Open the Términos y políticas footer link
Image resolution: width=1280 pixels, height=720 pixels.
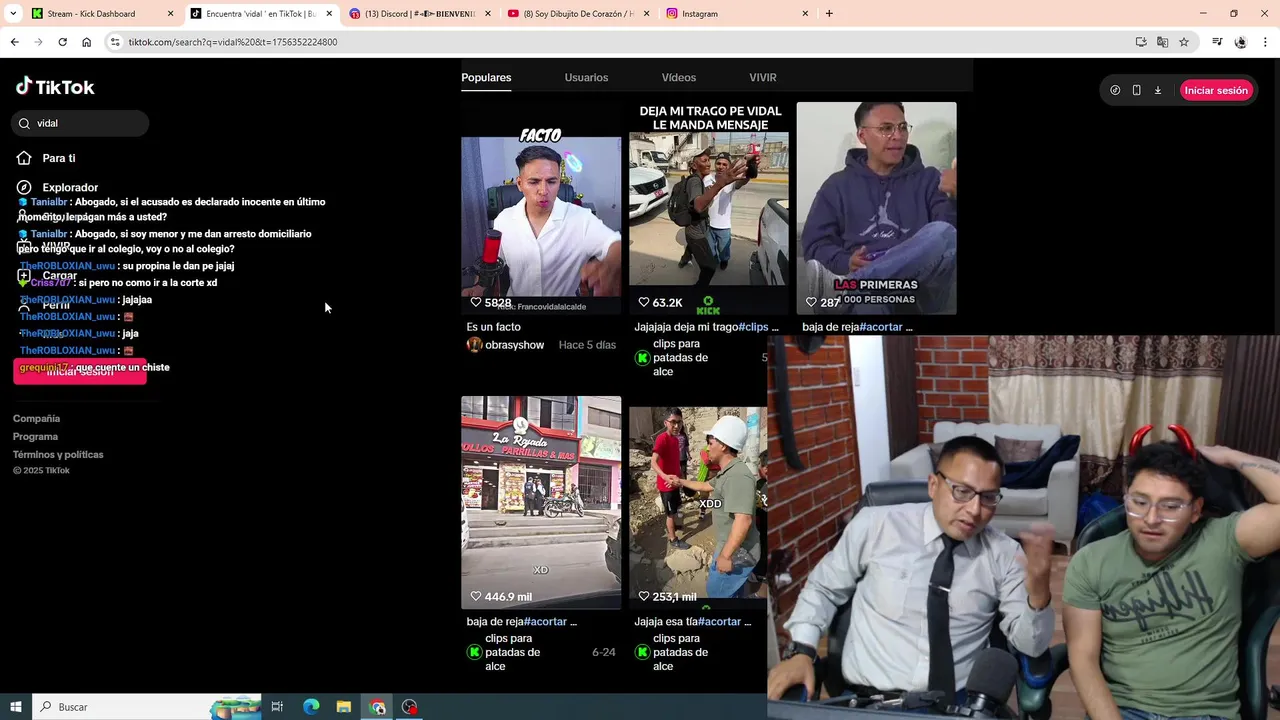58,455
